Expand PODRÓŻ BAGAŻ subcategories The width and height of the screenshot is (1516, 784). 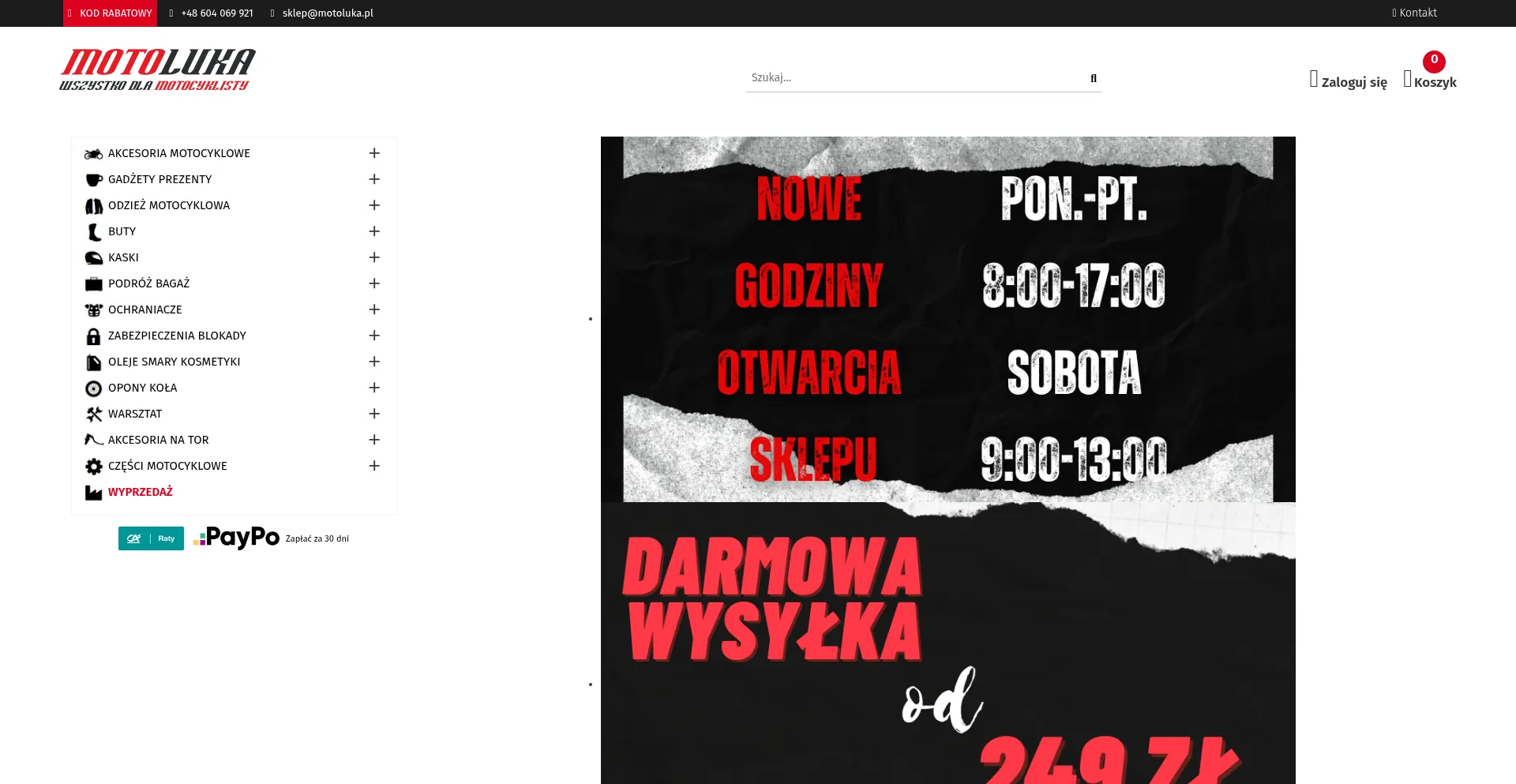[x=374, y=283]
